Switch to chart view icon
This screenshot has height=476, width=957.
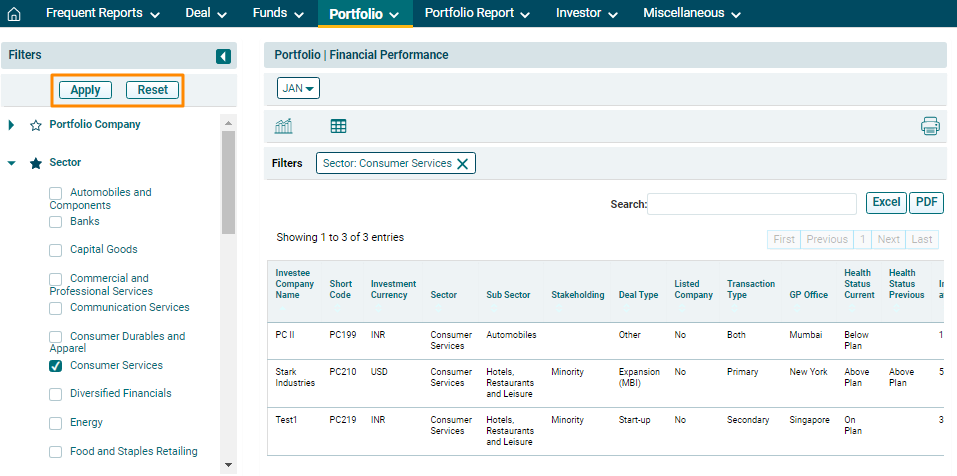pyautogui.click(x=283, y=126)
